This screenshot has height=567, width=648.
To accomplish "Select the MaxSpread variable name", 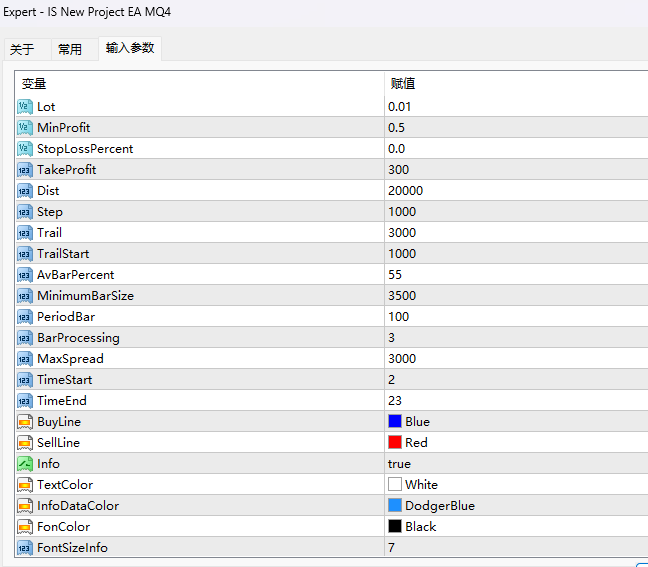I will [x=70, y=359].
